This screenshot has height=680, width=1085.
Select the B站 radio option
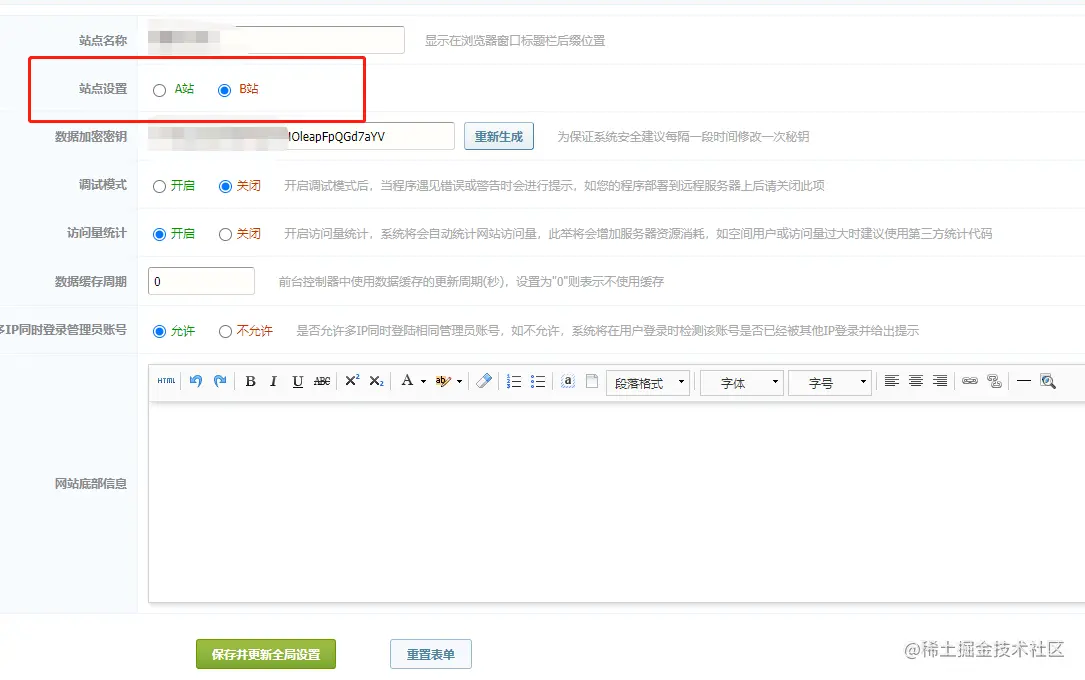click(224, 91)
